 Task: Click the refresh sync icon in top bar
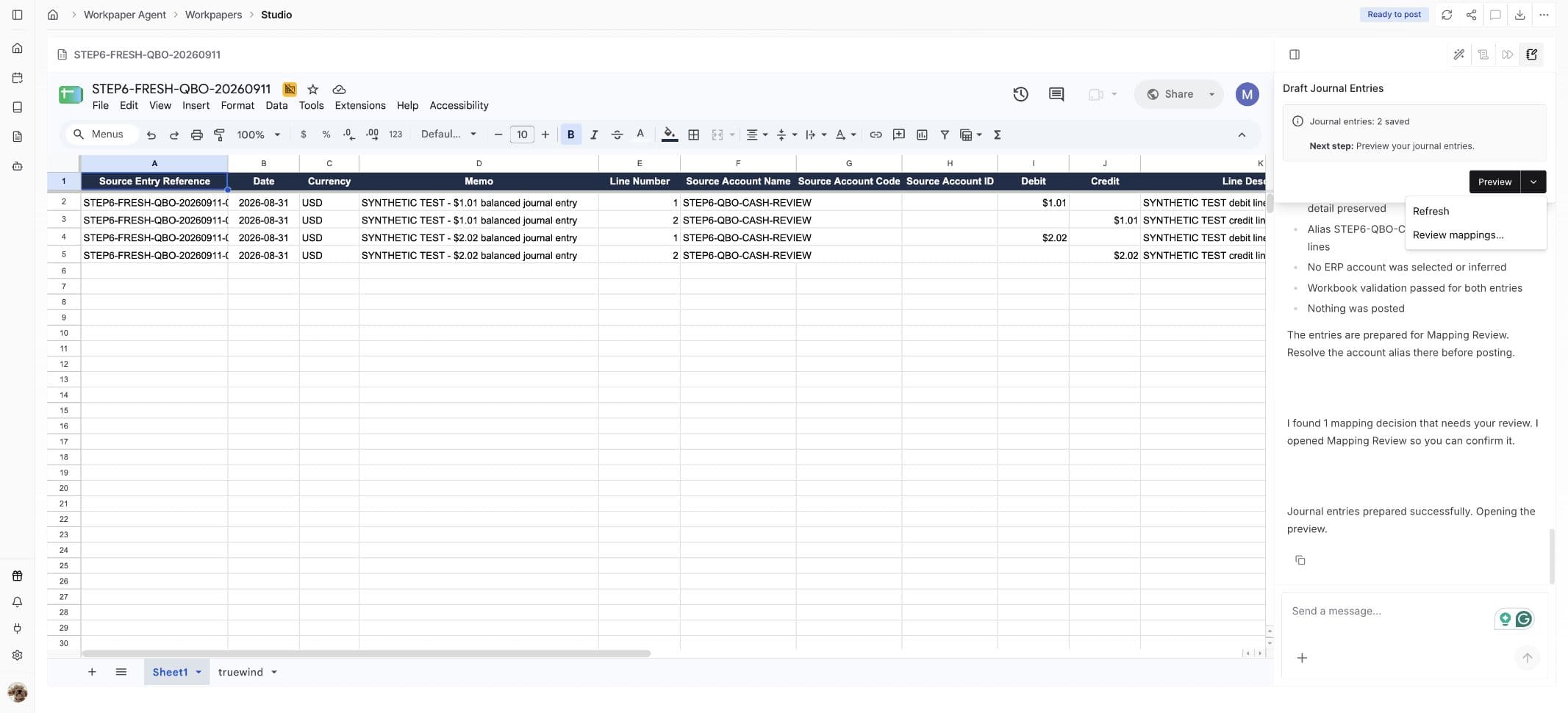pyautogui.click(x=1447, y=15)
